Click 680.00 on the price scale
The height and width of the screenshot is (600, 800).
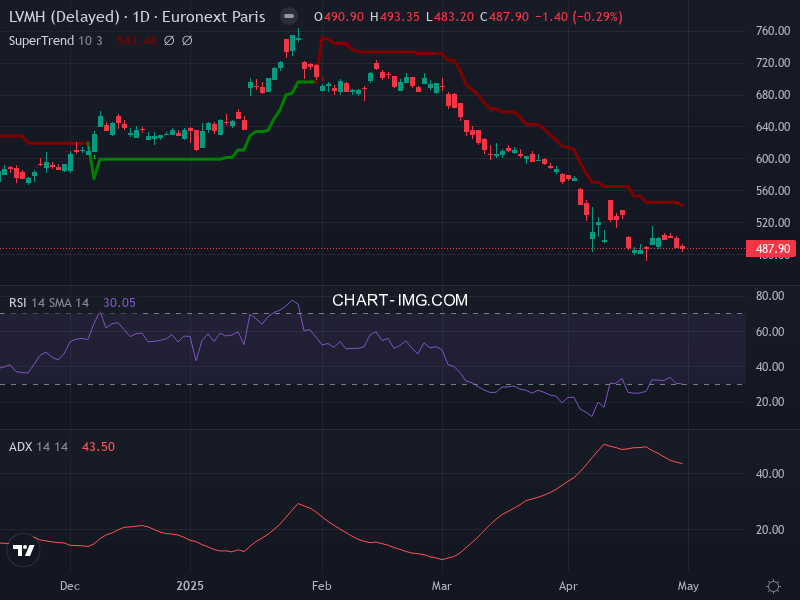pyautogui.click(x=773, y=95)
